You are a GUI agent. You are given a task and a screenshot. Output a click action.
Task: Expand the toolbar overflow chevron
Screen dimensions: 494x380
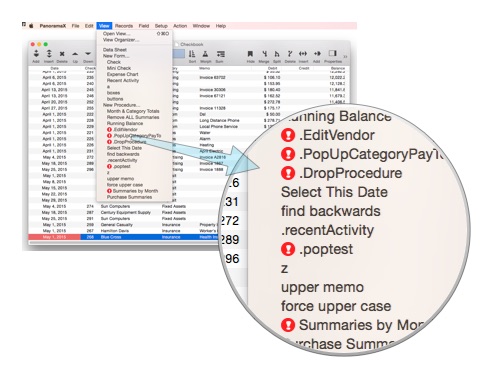pyautogui.click(x=345, y=56)
